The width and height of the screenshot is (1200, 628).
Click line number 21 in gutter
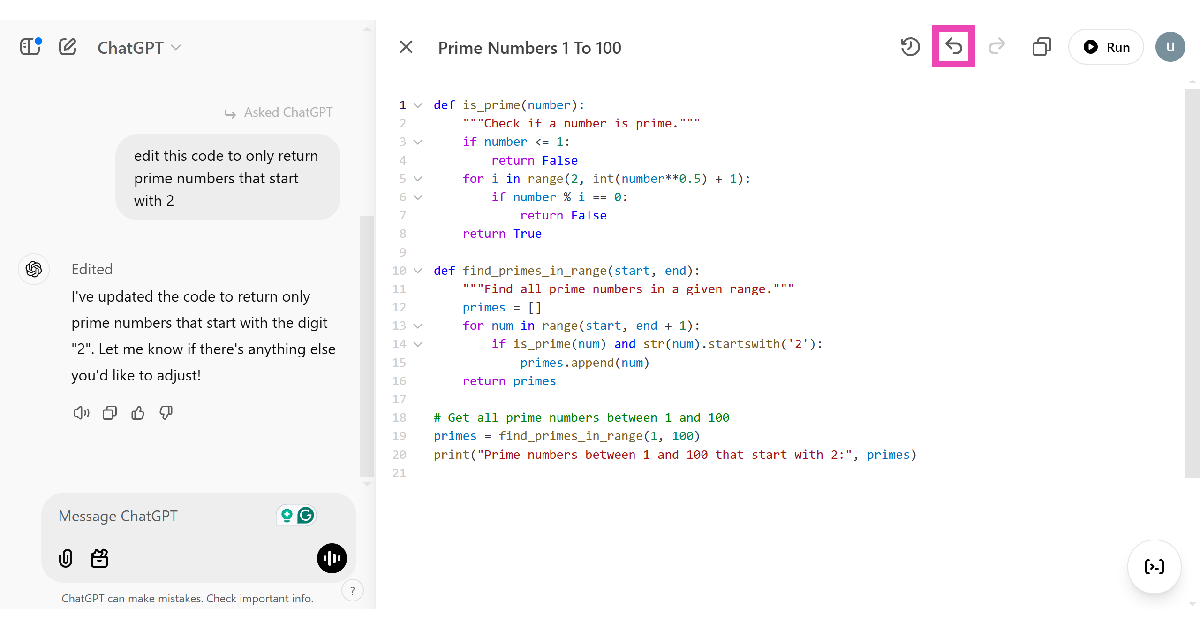pos(400,473)
